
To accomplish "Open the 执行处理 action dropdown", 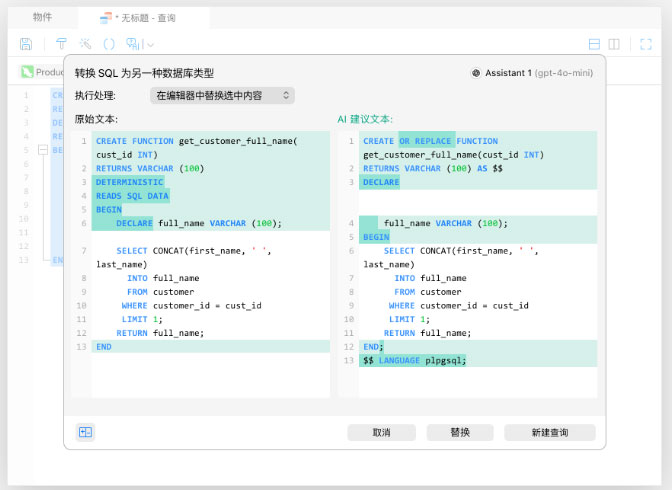I will (x=222, y=96).
